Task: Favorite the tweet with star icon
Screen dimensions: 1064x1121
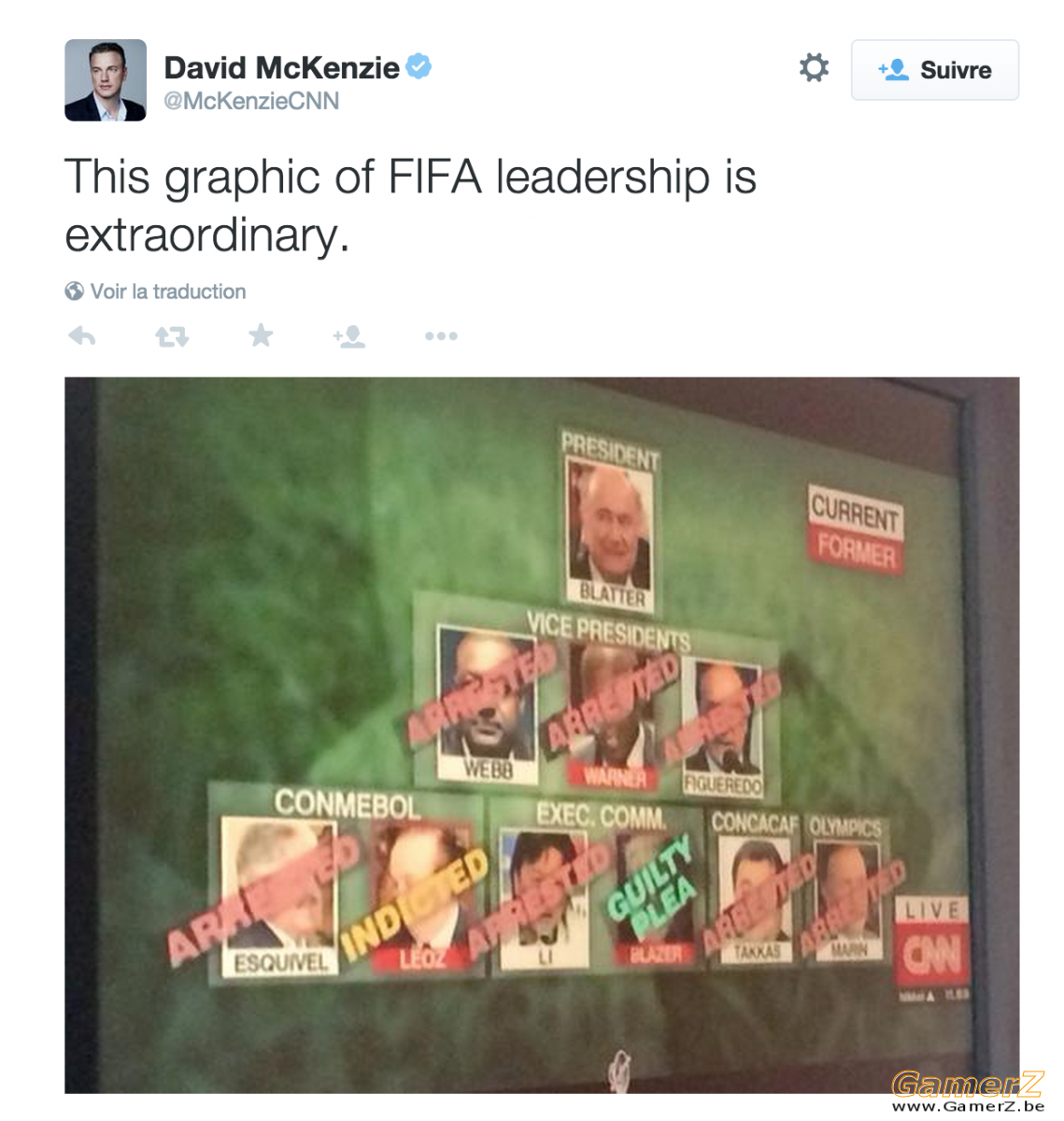Action: click(x=261, y=335)
